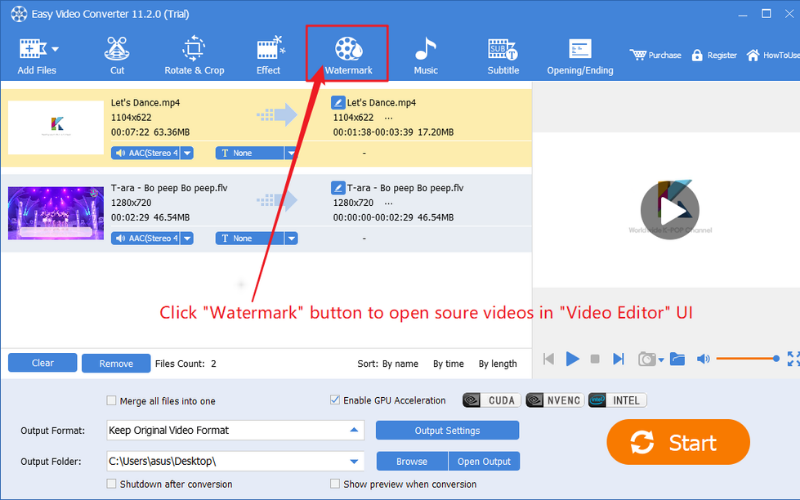
Task: Open the HowToUse home link
Action: click(772, 55)
